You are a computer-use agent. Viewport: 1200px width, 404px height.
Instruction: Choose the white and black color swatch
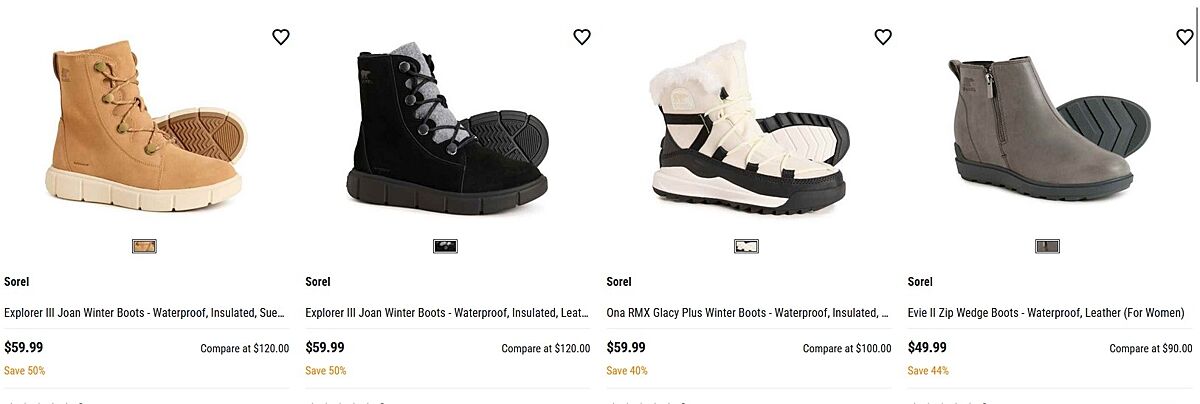(746, 246)
